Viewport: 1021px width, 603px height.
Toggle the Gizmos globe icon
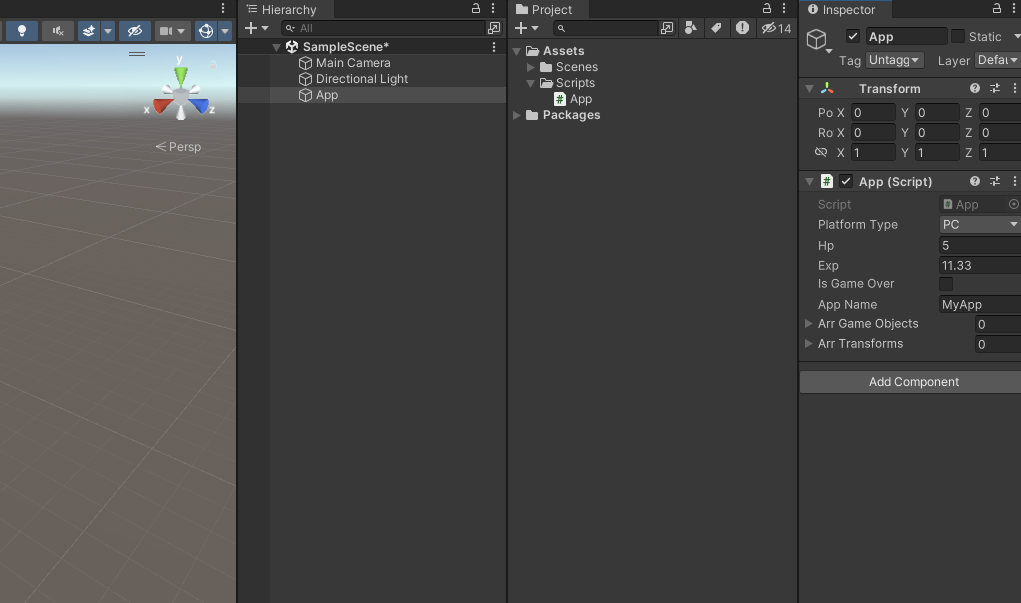pos(206,31)
